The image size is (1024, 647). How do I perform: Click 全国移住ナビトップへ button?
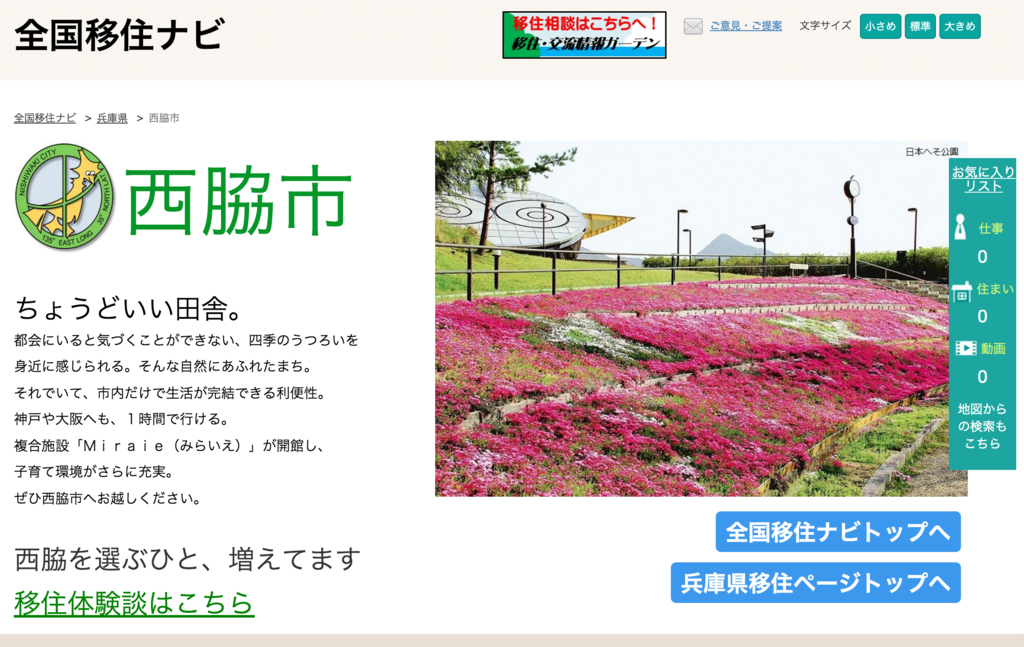point(838,531)
